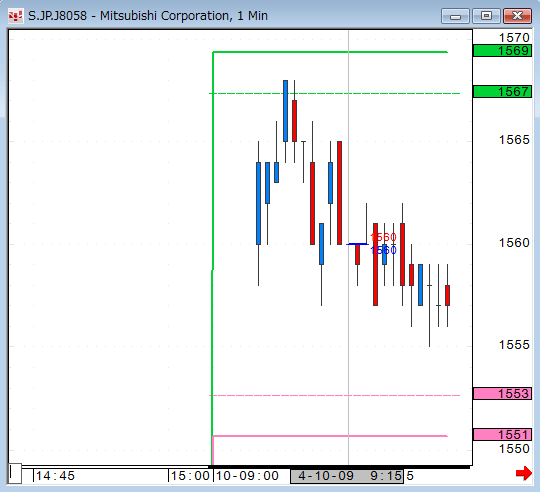Click the highlighted 4-10-09 9:15 cursor time box
Image resolution: width=540 pixels, height=492 pixels.
[347, 476]
